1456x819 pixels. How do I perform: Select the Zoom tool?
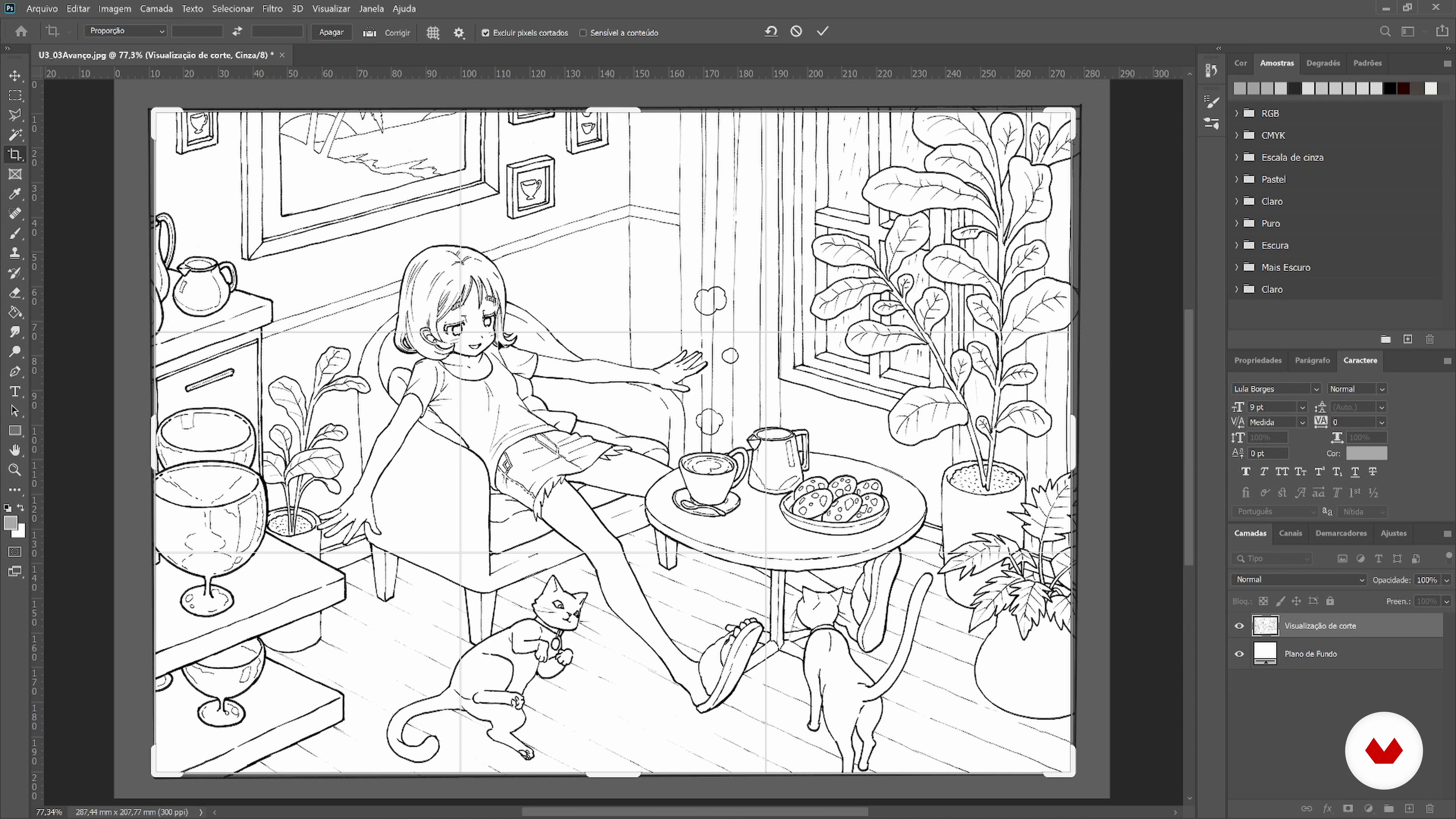click(x=15, y=470)
